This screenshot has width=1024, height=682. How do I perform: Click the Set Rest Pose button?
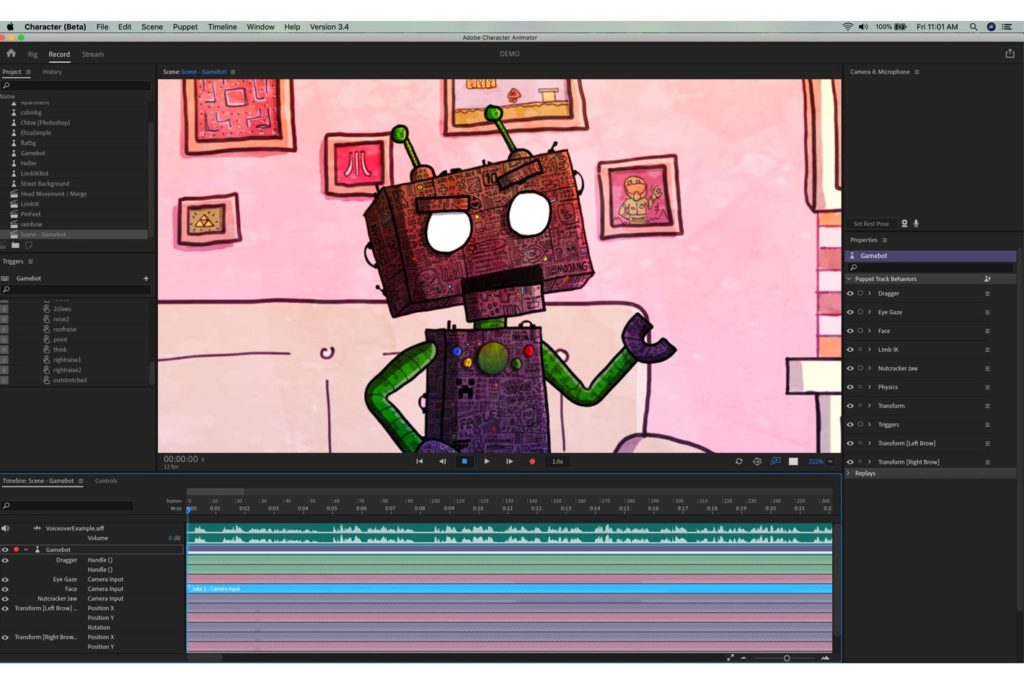click(871, 223)
